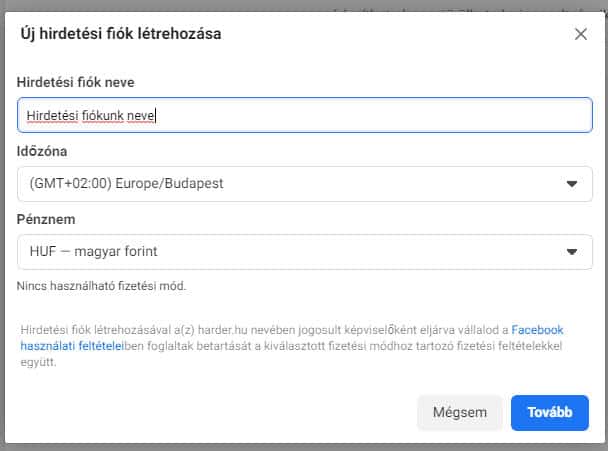Click the arrow on the HUF dropdown

(572, 252)
